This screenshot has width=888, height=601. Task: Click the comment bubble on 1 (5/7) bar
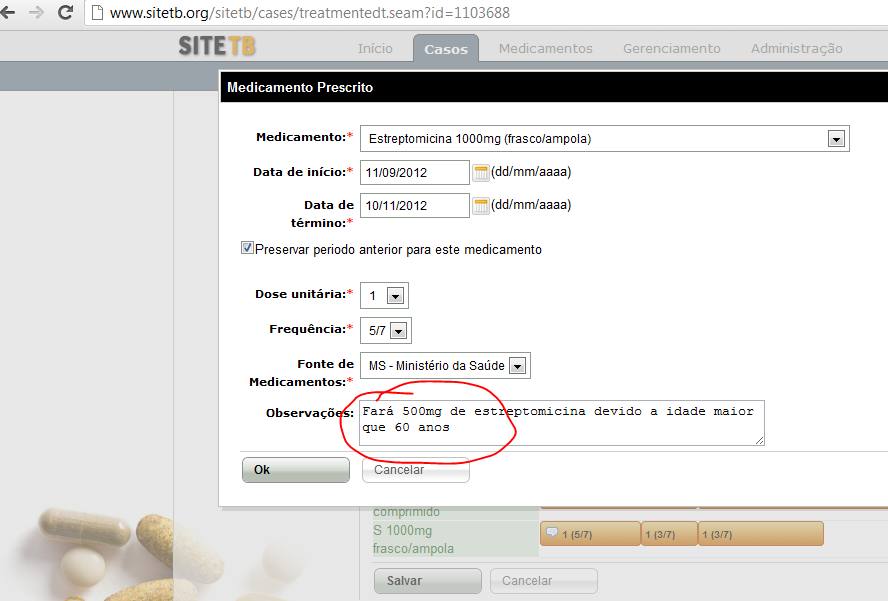pyautogui.click(x=551, y=533)
